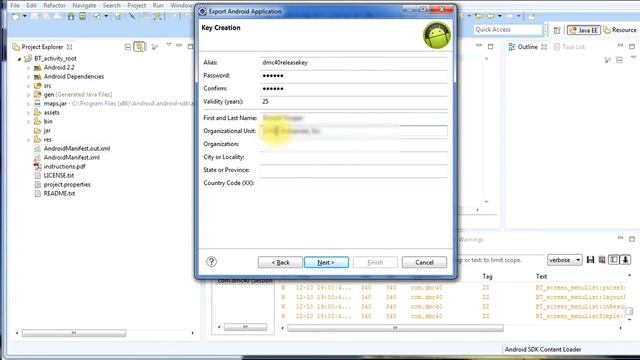Select maps.jar in Project Explorer

pyautogui.click(x=55, y=104)
